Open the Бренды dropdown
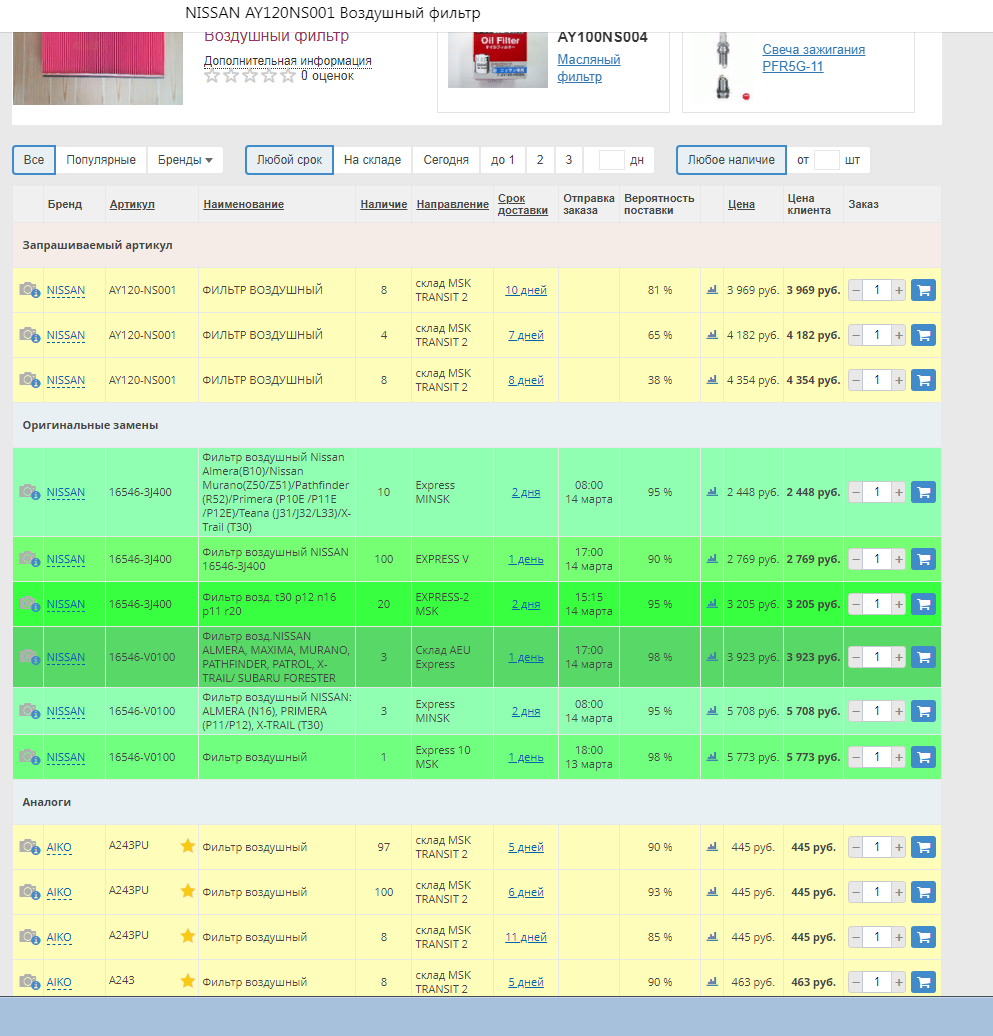The height and width of the screenshot is (1036, 993). tap(184, 160)
